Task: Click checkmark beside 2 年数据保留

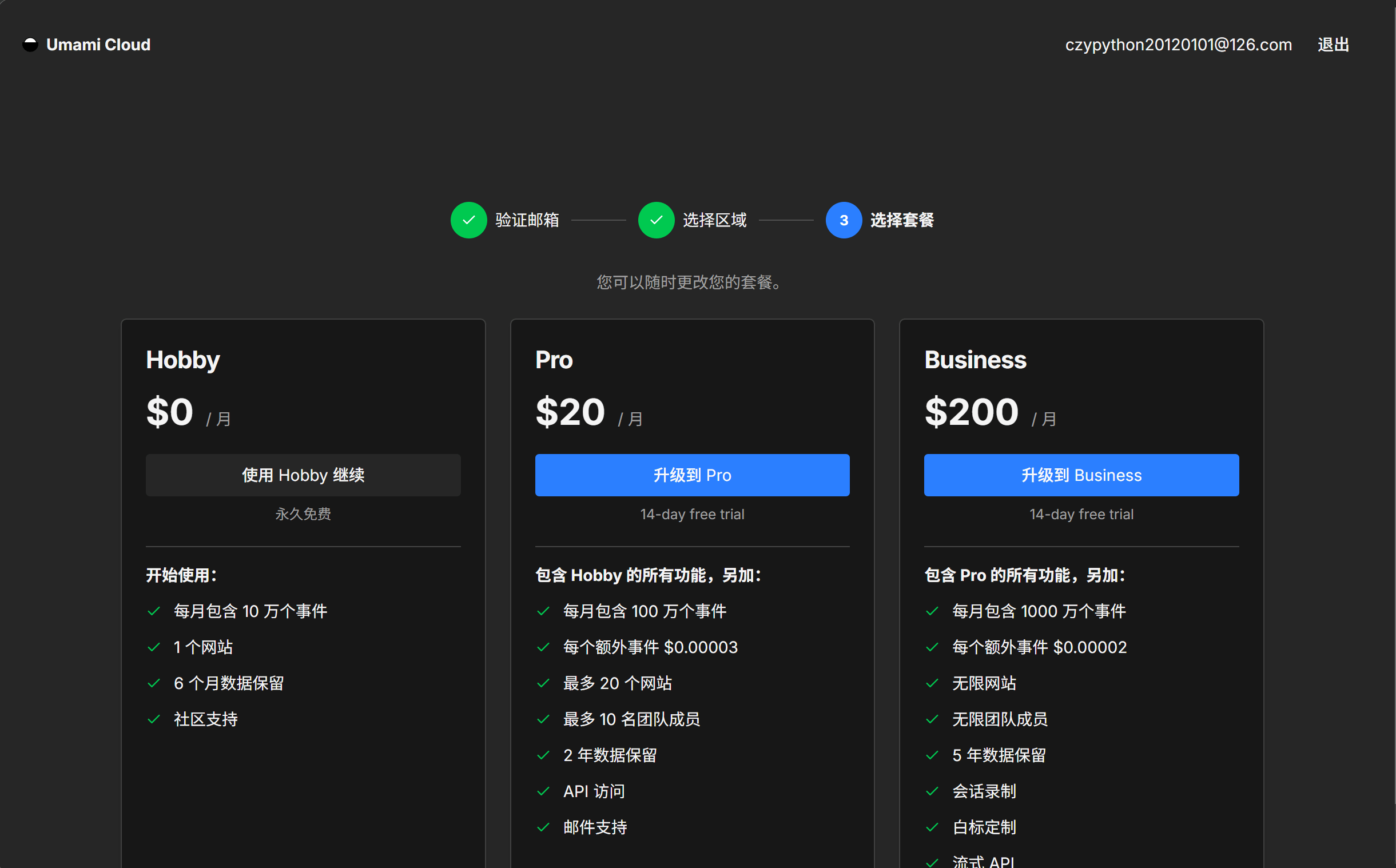Action: pos(543,755)
